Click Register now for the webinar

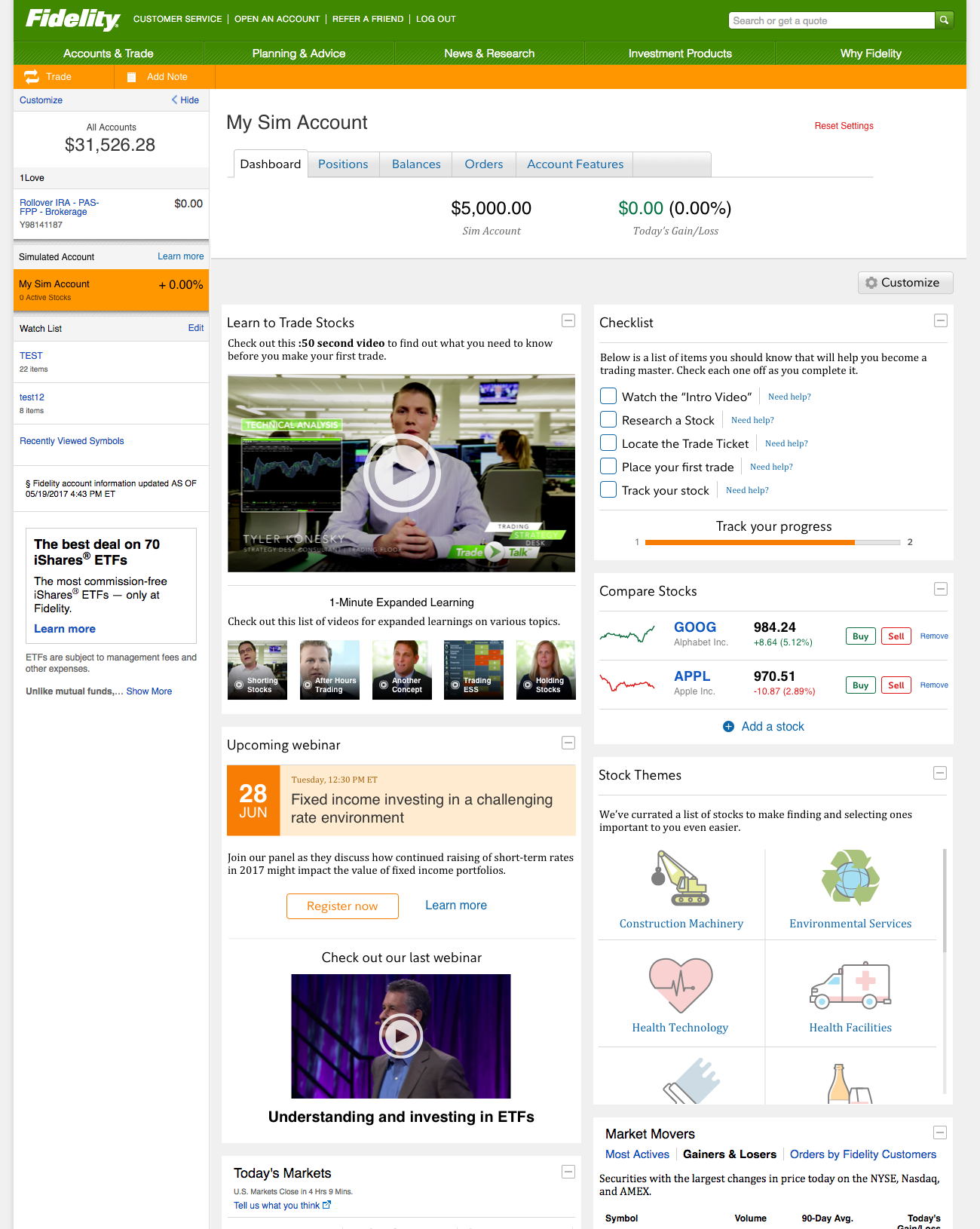point(342,906)
